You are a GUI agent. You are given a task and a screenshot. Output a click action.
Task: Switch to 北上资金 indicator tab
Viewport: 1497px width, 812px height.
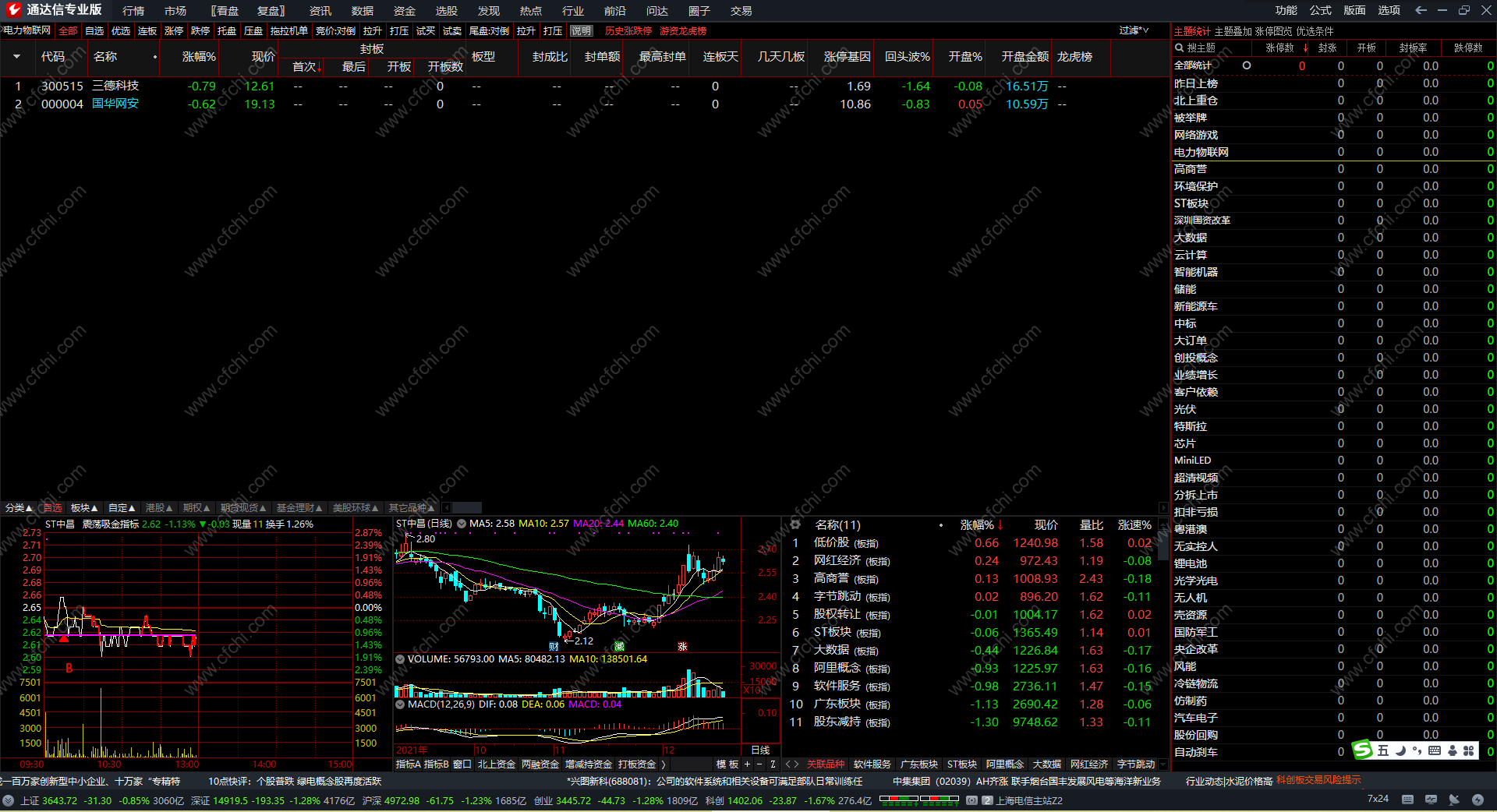click(497, 764)
